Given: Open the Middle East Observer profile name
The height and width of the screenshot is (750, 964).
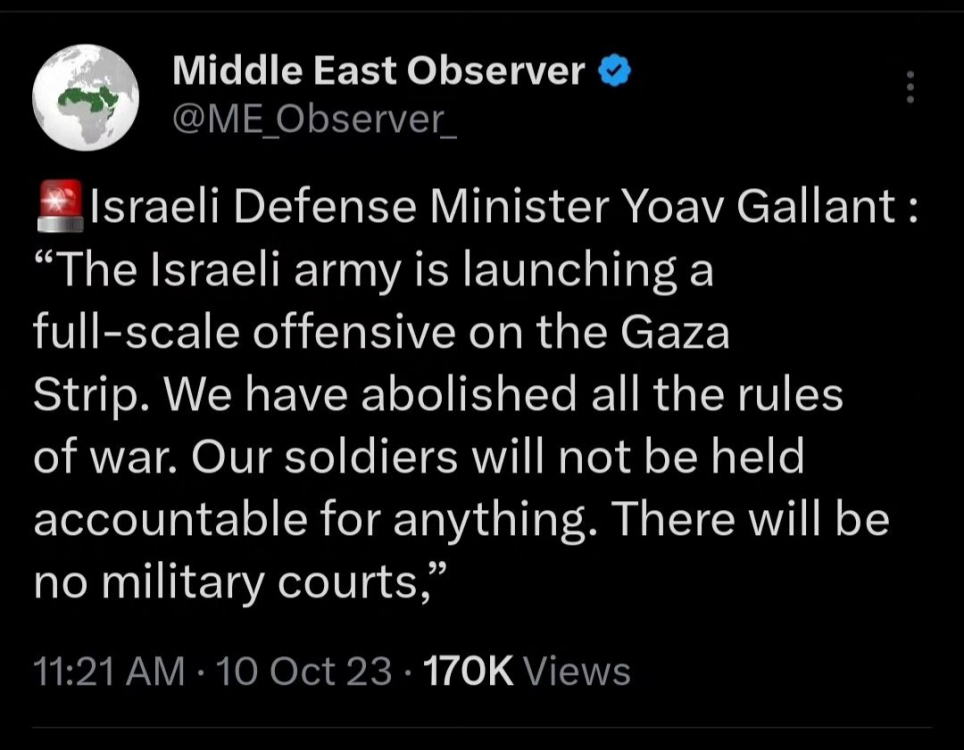Looking at the screenshot, I should tap(378, 71).
